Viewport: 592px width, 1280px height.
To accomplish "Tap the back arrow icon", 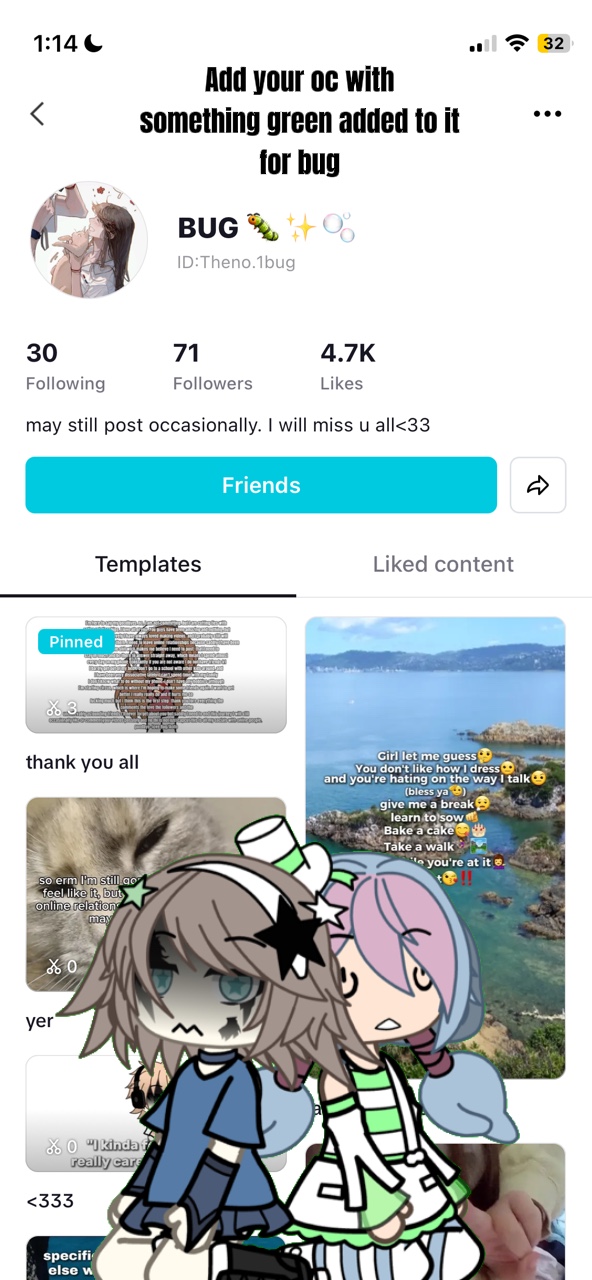I will pyautogui.click(x=37, y=114).
